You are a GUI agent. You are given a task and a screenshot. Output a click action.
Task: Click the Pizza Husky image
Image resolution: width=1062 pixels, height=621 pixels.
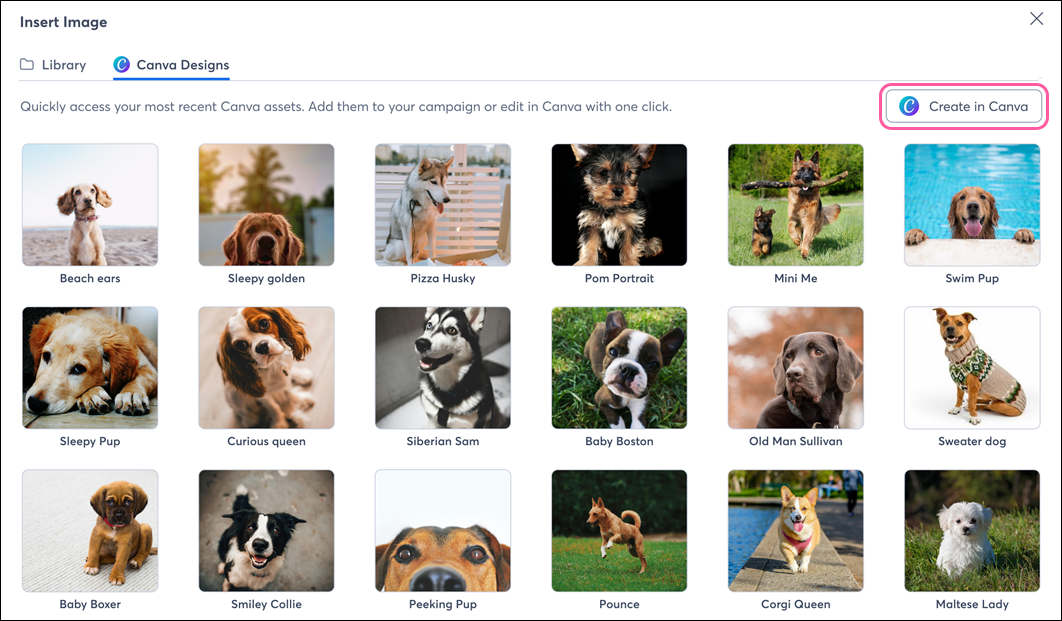click(442, 204)
